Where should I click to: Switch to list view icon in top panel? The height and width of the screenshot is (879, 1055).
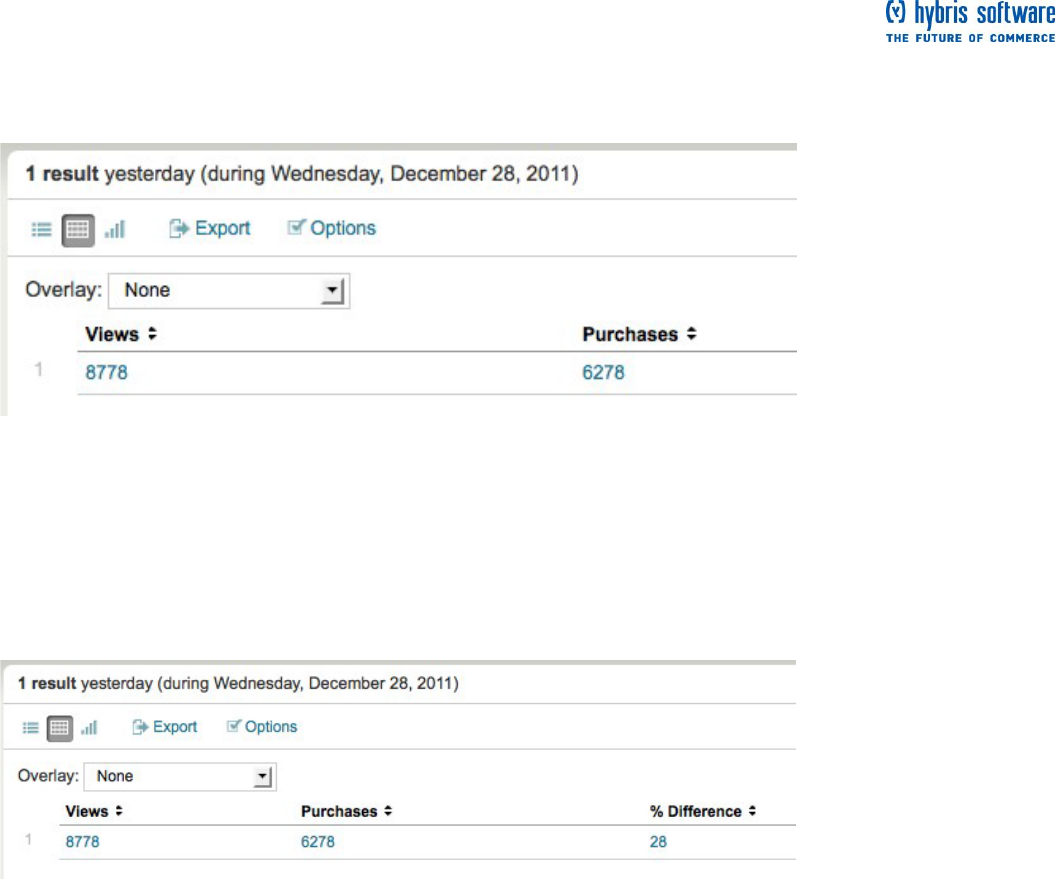click(x=40, y=229)
